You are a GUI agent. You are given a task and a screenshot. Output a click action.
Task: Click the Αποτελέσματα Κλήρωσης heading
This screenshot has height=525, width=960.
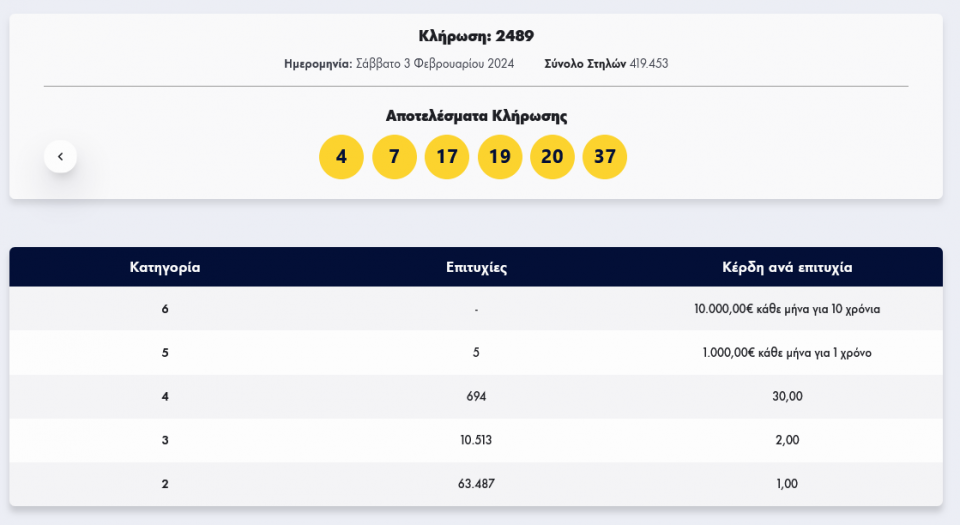tap(476, 116)
